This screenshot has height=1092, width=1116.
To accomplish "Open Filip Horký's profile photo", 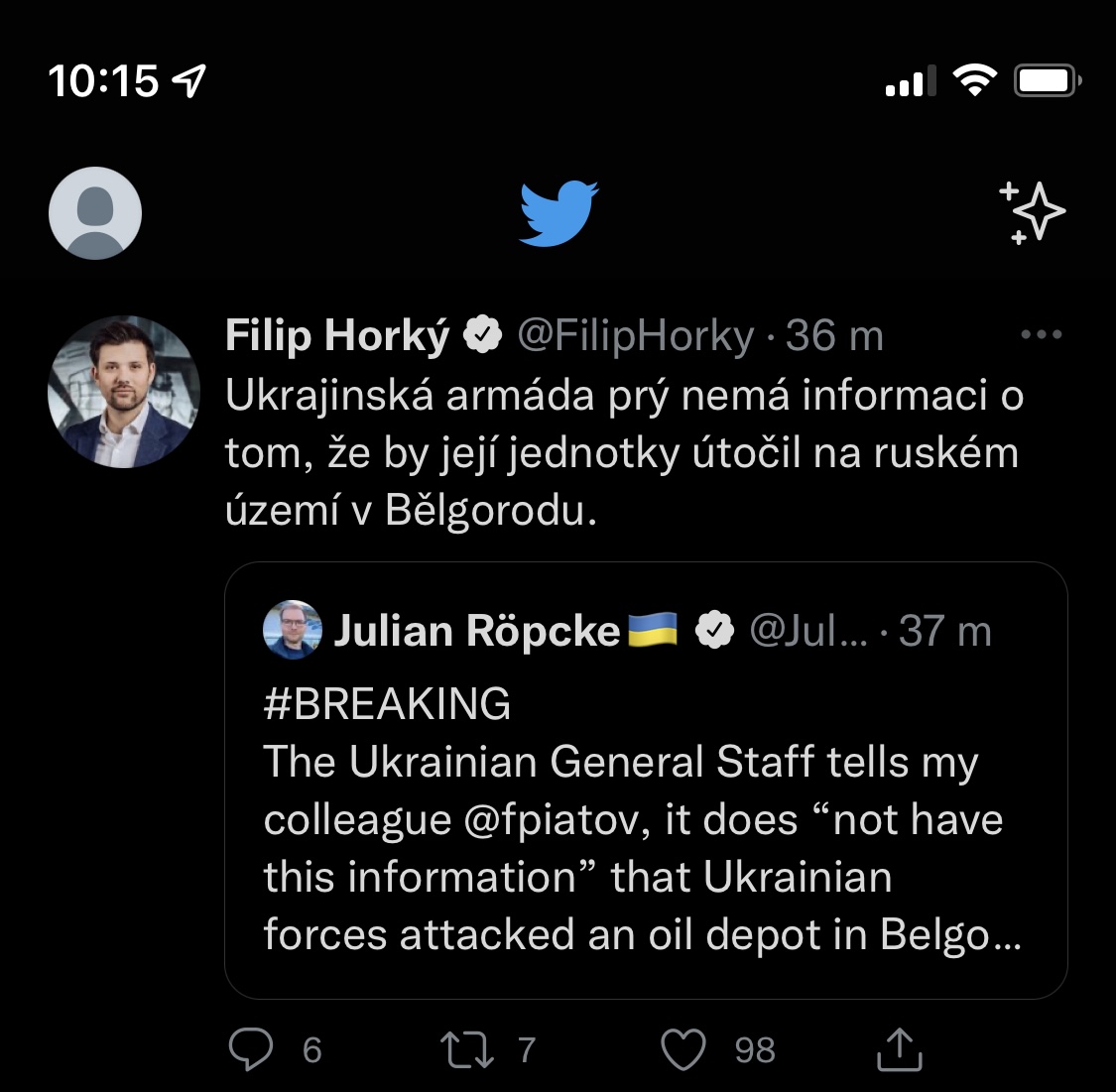I will coord(123,392).
